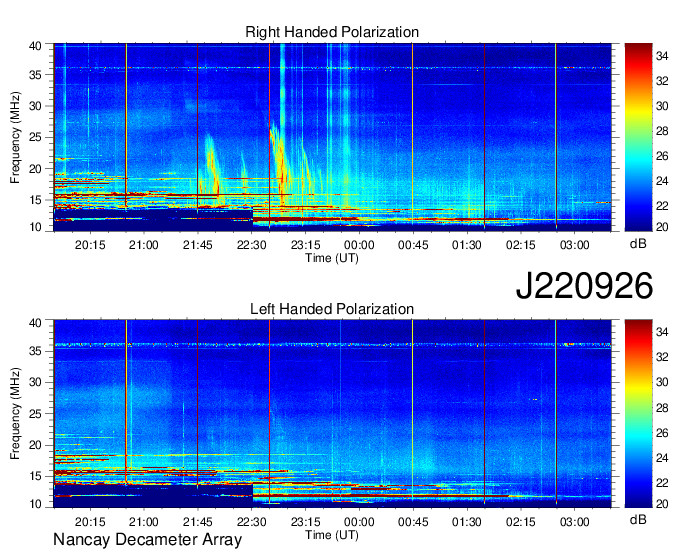Click the bright burst near 22:45 in right-handed spectrogram
The height and width of the screenshot is (552, 680).
280,163
